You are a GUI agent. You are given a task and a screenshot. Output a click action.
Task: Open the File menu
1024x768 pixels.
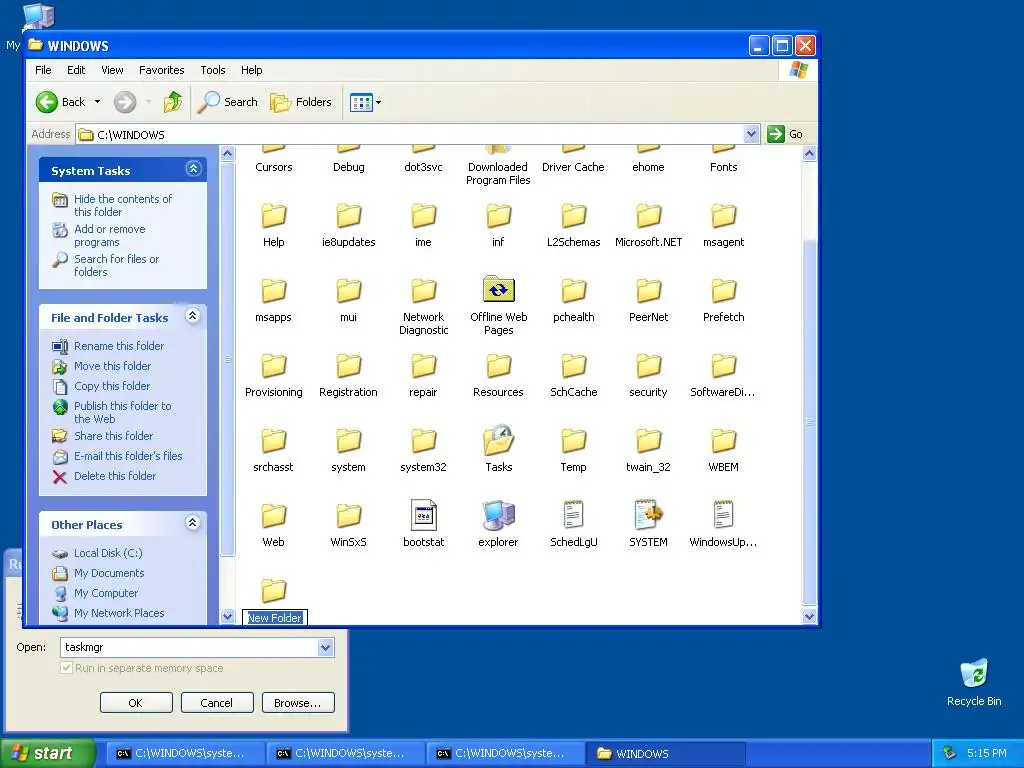click(43, 70)
